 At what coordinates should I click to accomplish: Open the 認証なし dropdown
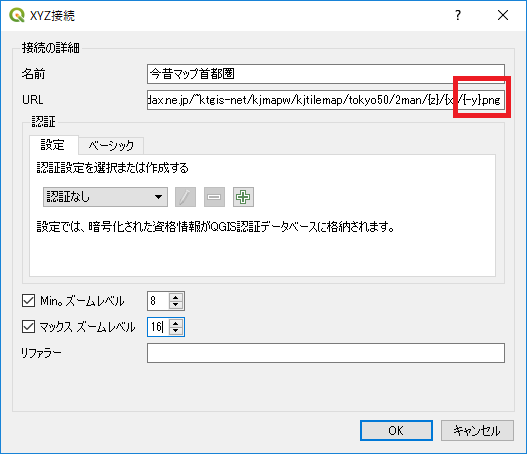click(105, 197)
